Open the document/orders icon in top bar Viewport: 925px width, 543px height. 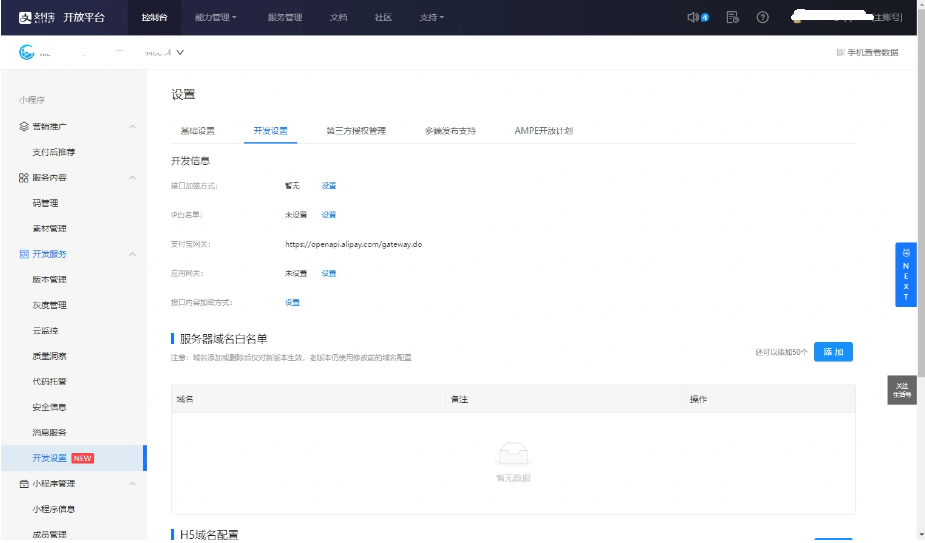tap(732, 17)
